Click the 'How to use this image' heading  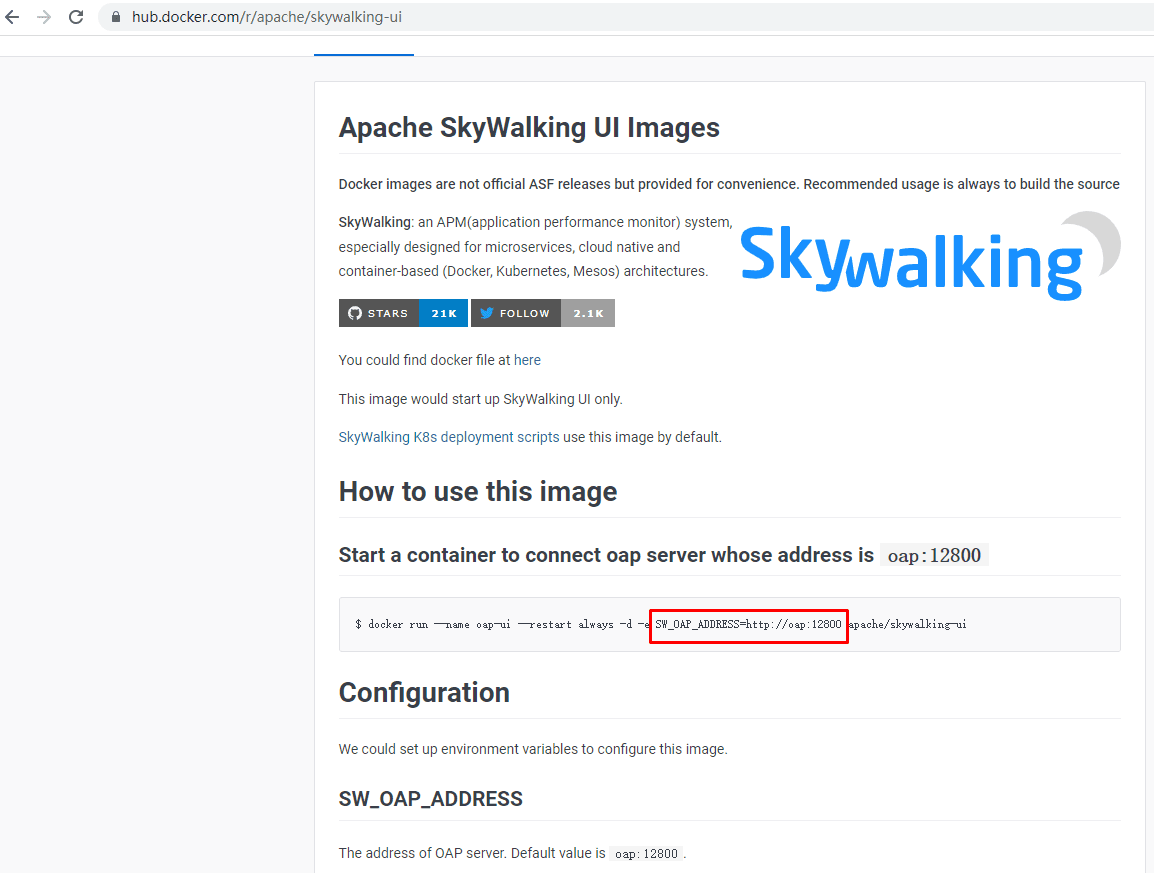pyautogui.click(x=478, y=492)
